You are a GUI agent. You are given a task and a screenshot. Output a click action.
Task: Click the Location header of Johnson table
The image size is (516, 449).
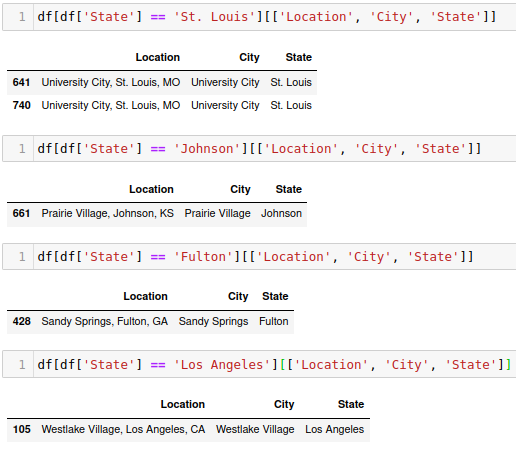click(151, 189)
